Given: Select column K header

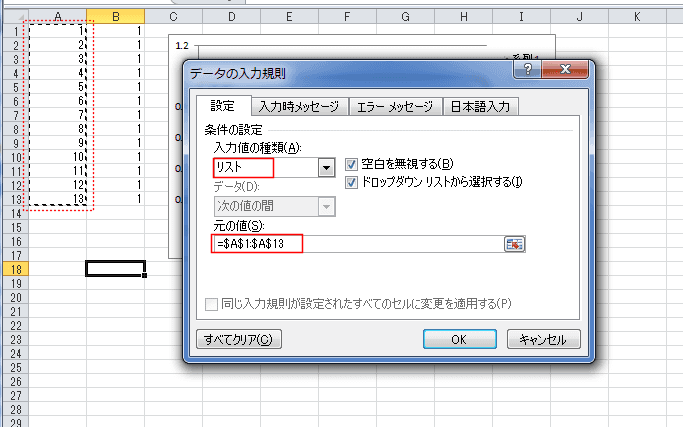Looking at the screenshot, I should click(637, 17).
